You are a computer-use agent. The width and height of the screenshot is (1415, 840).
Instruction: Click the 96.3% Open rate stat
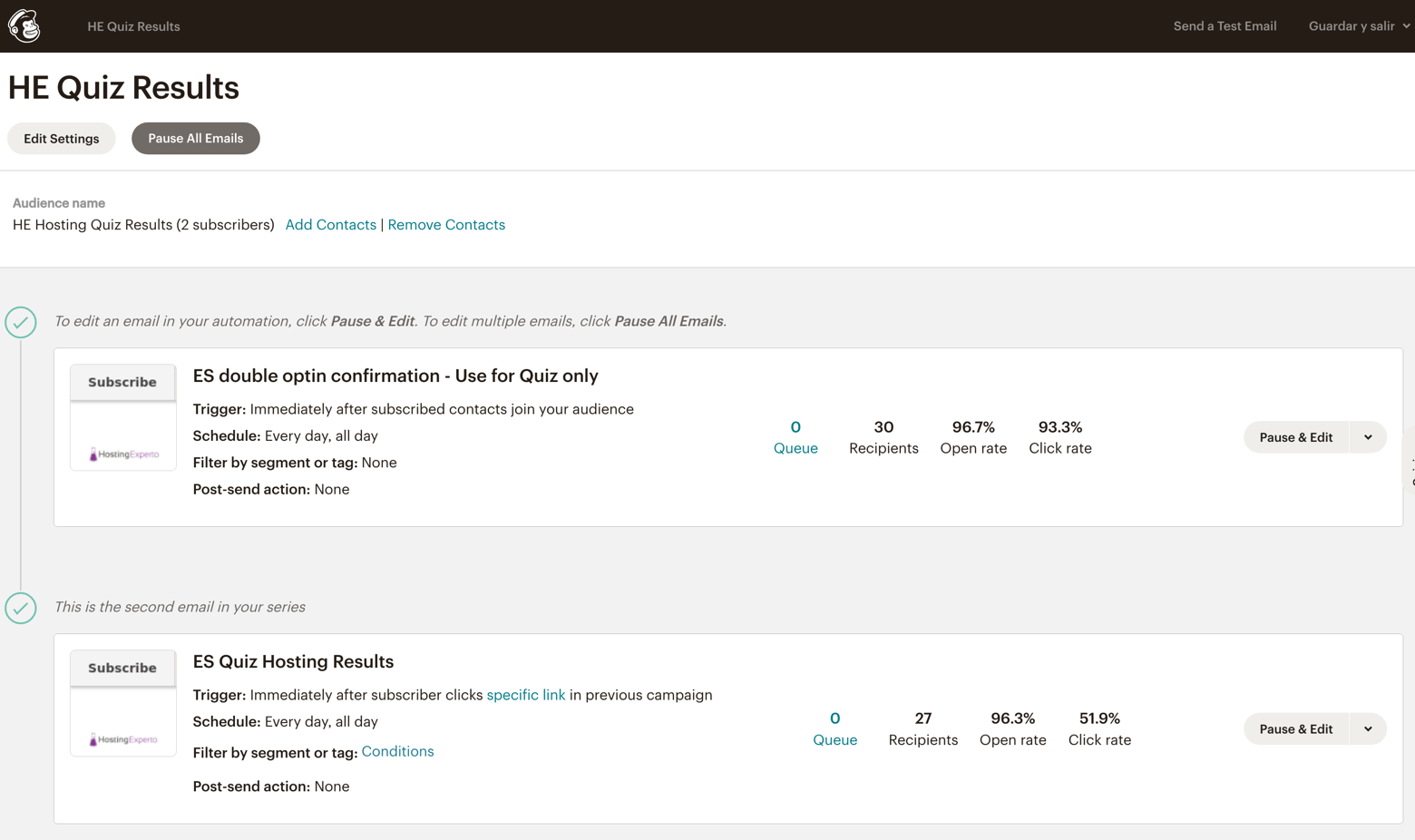tap(1013, 729)
